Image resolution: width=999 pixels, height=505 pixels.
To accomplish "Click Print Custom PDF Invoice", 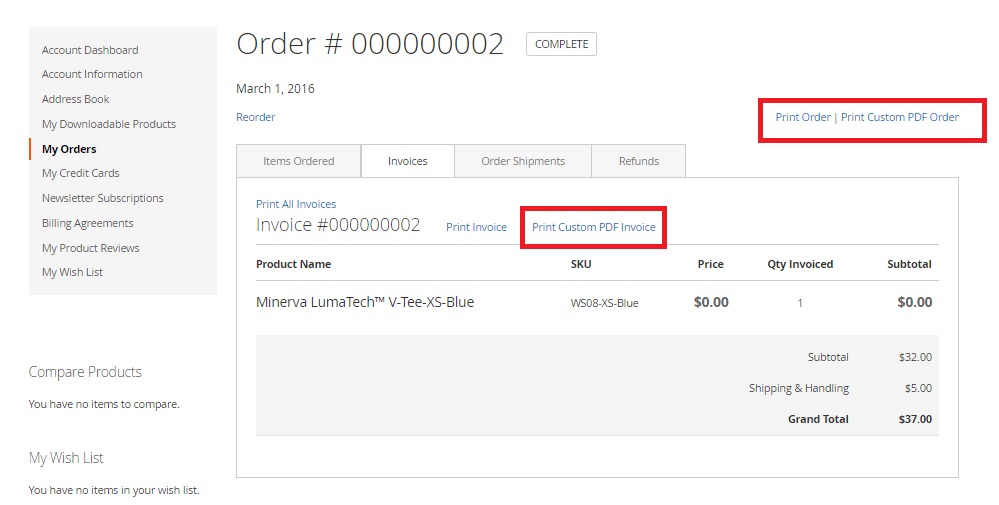I will (x=594, y=227).
